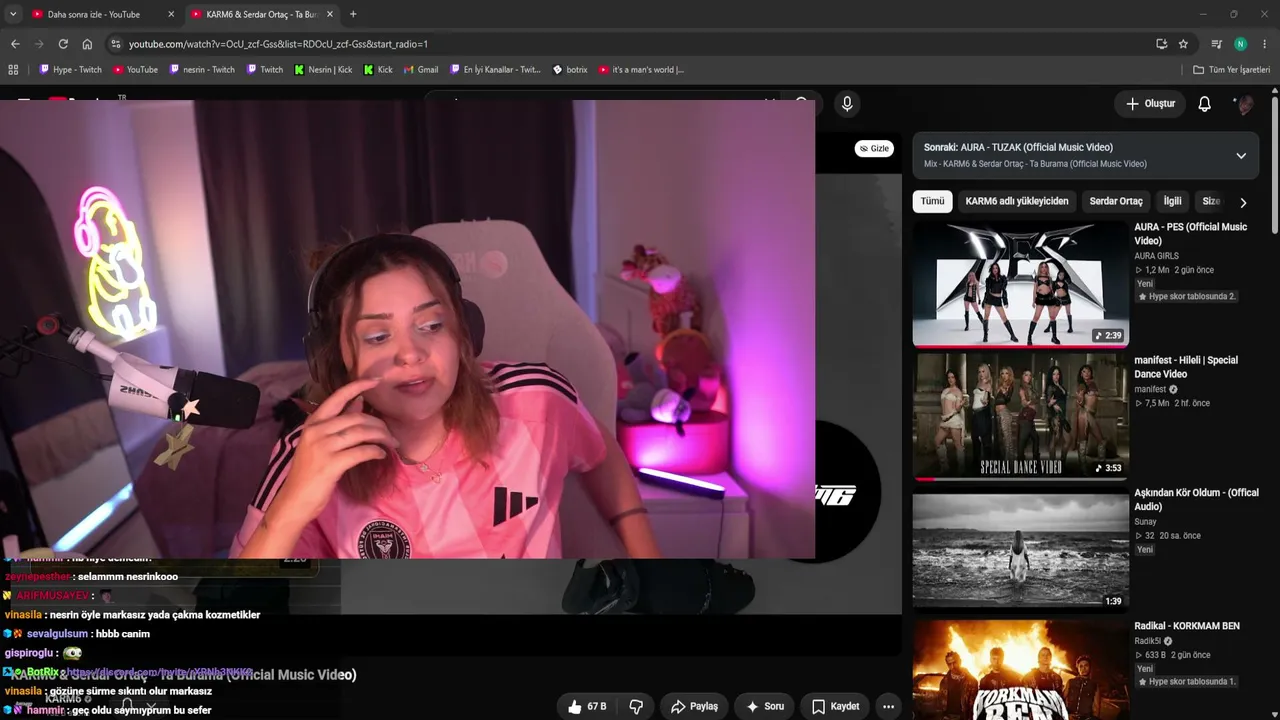
Task: Start voice search with the microphone
Action: coord(847,103)
